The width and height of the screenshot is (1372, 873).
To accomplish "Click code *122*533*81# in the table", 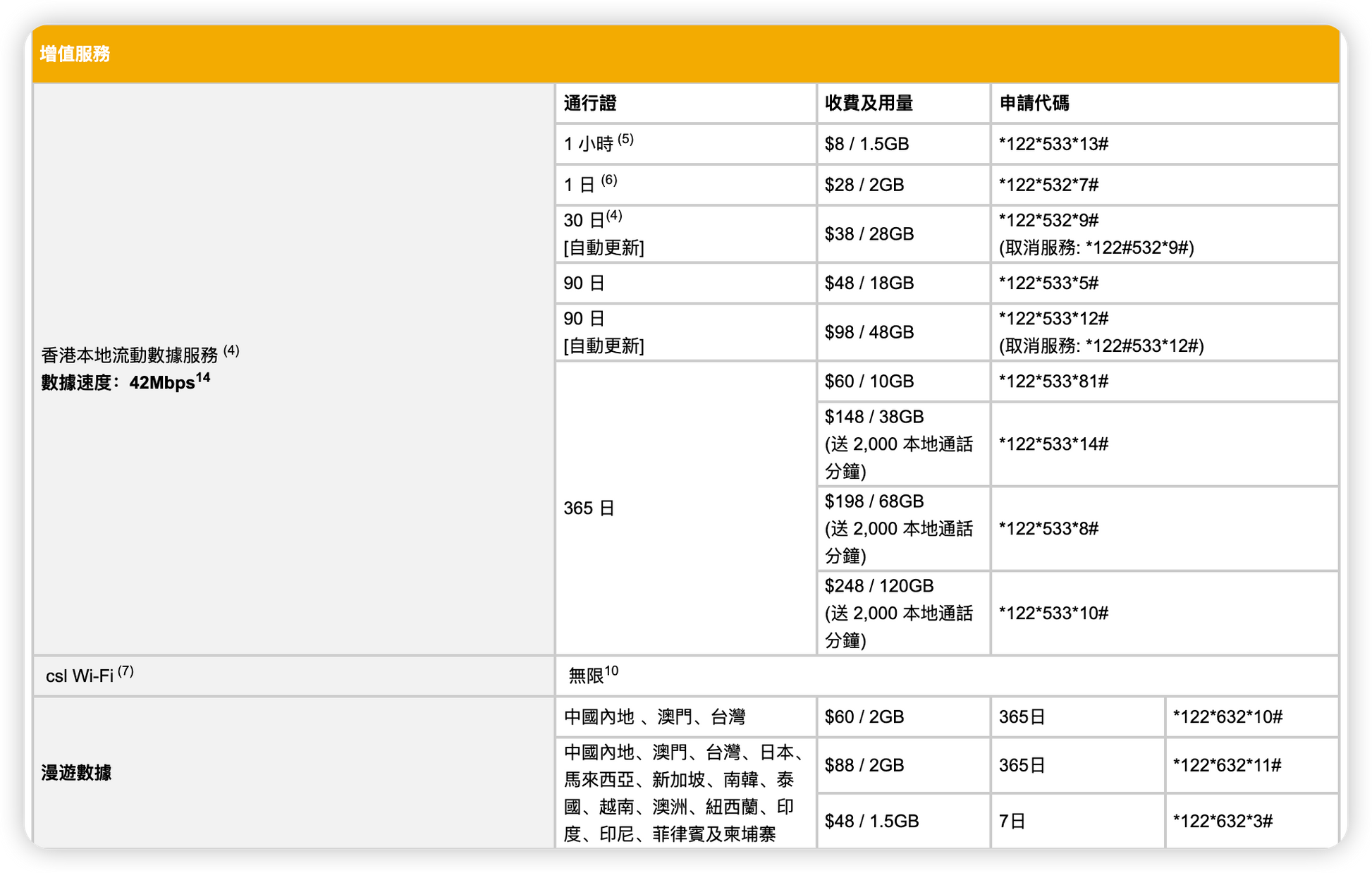I will [x=1053, y=381].
